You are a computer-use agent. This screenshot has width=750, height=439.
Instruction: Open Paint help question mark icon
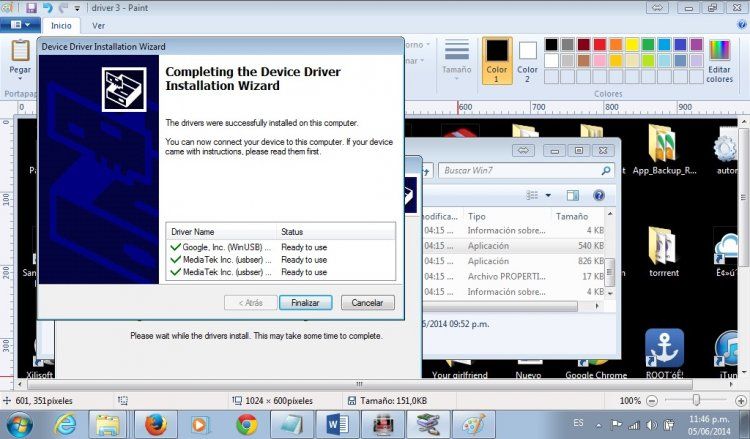point(742,24)
